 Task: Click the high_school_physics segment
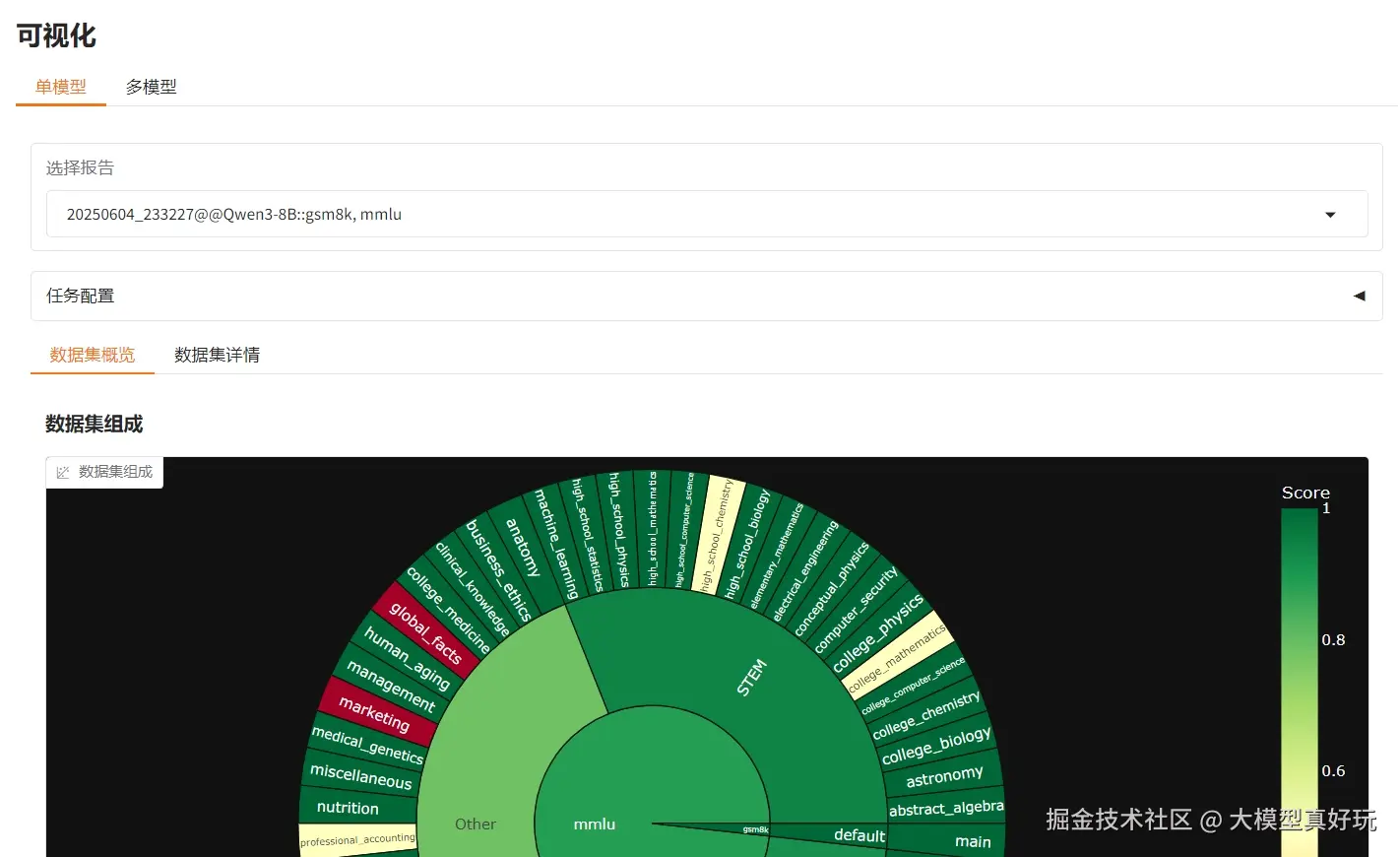pyautogui.click(x=618, y=530)
